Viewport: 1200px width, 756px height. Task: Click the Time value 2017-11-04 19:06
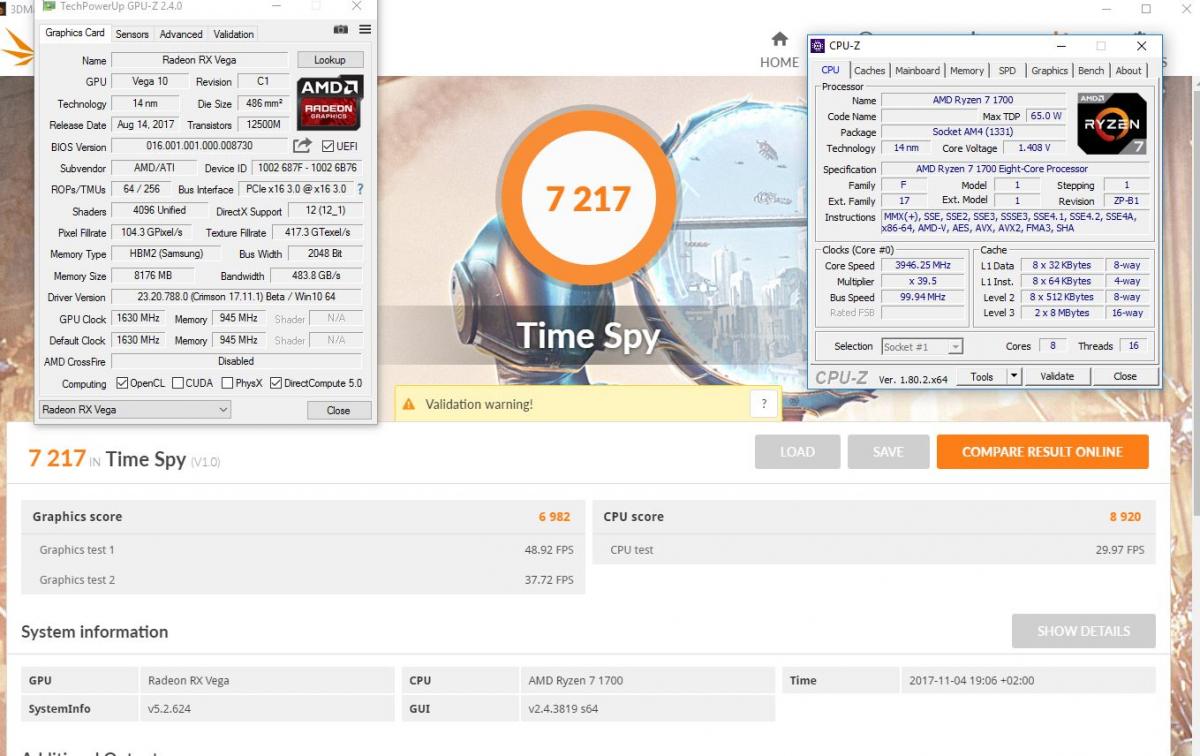[x=971, y=680]
